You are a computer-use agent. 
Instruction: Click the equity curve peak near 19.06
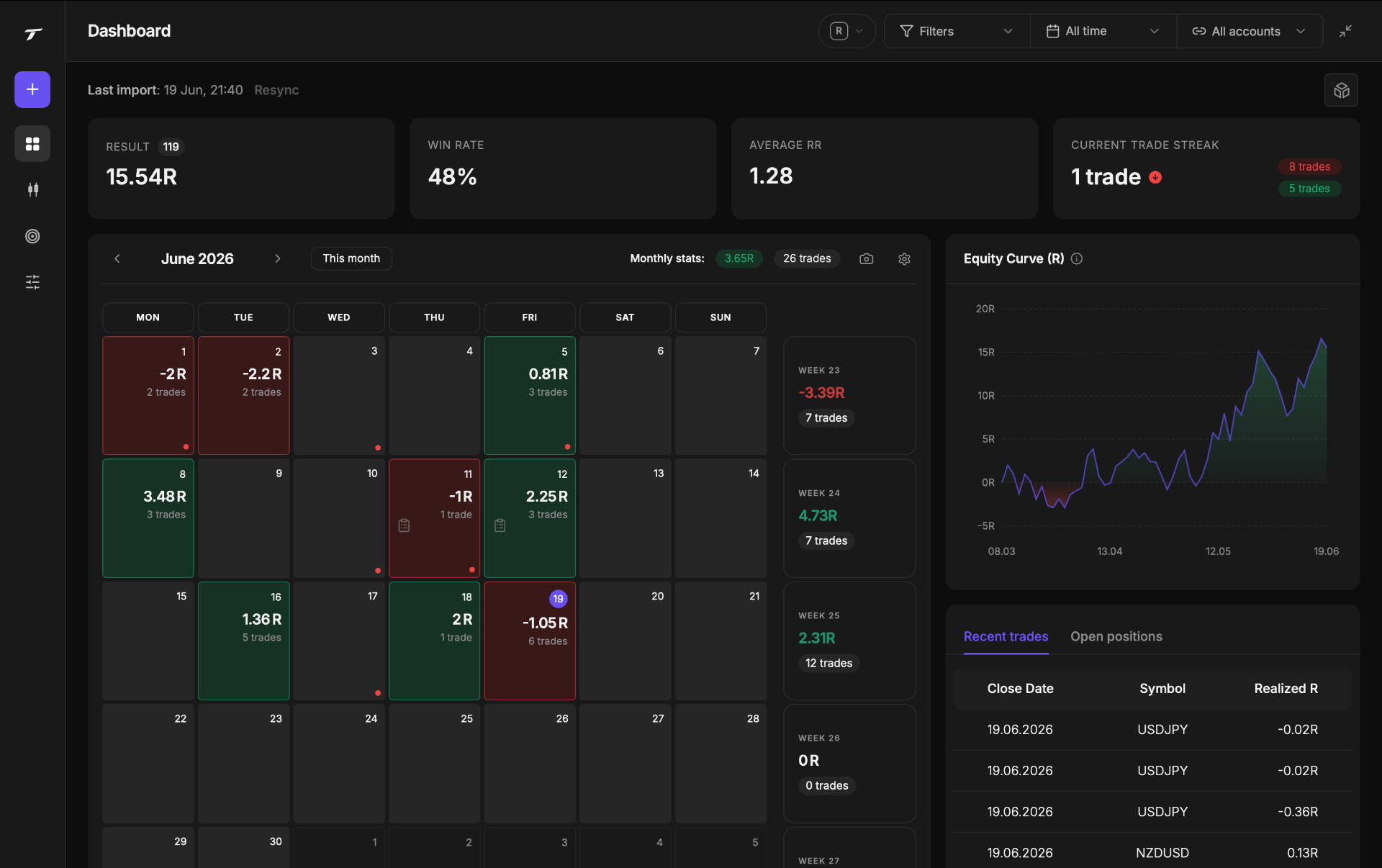point(1322,339)
